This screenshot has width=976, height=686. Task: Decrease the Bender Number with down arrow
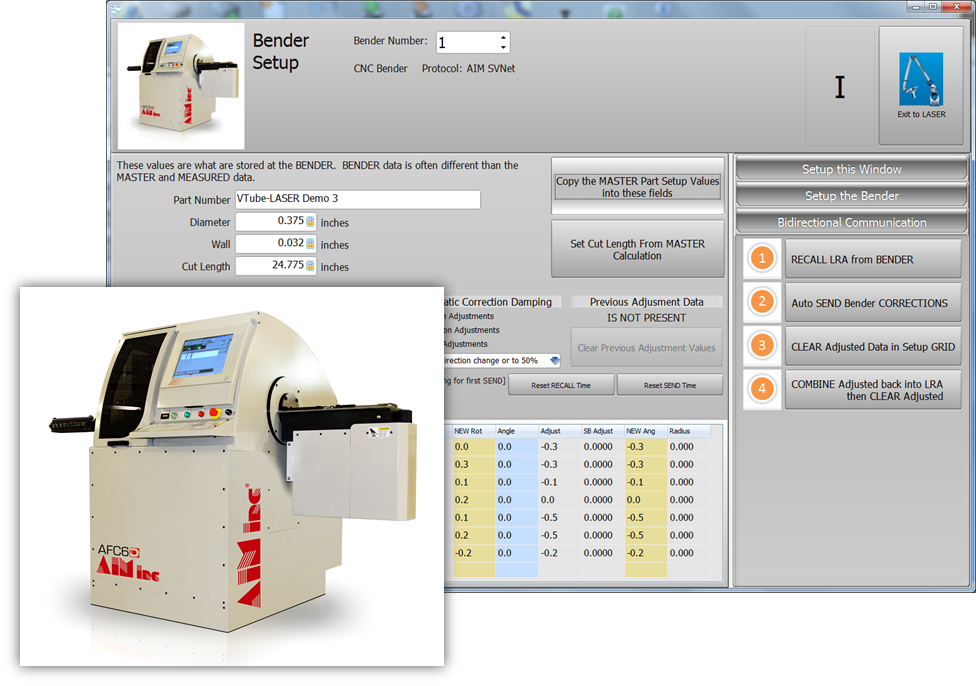click(503, 47)
